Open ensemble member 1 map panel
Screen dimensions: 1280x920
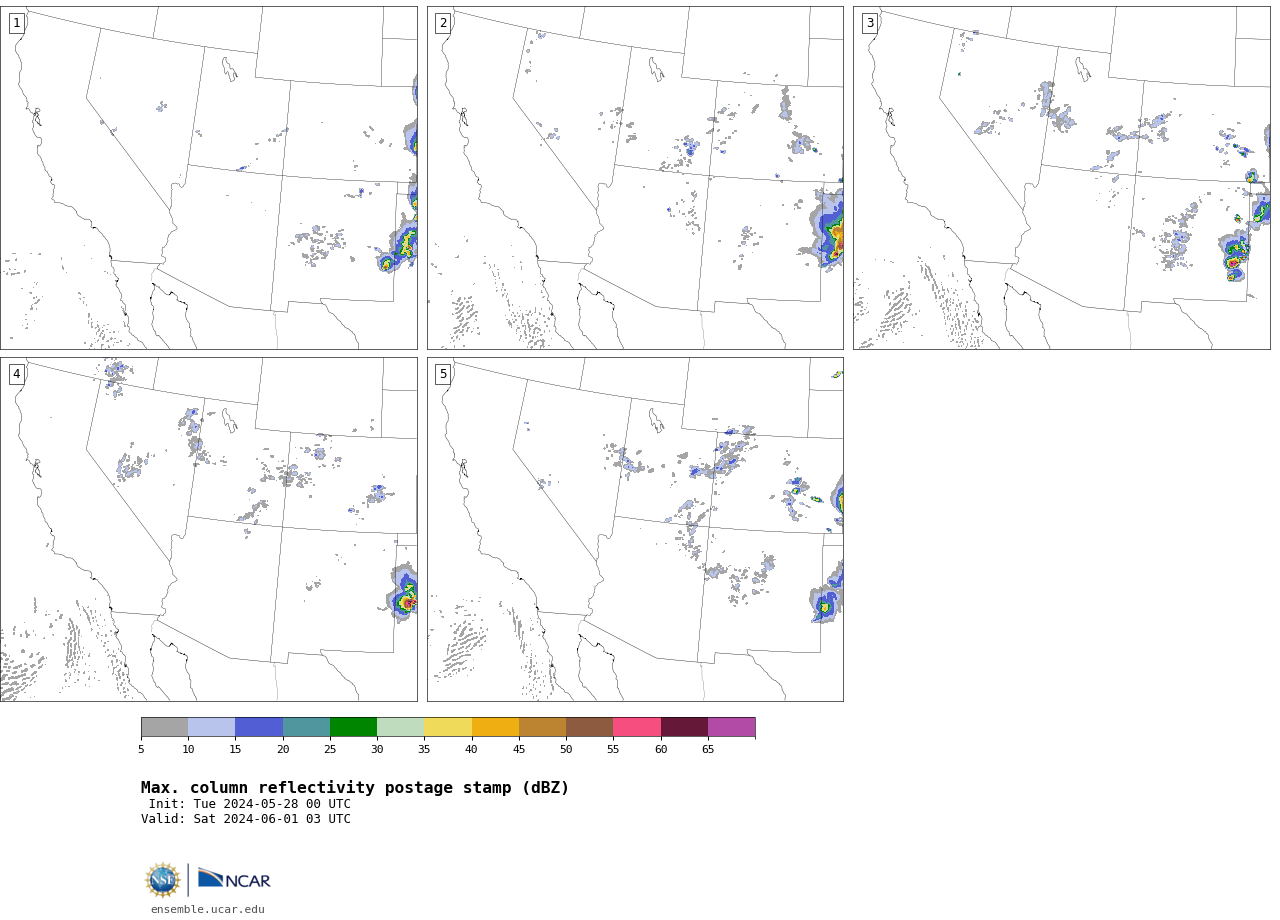pos(209,178)
